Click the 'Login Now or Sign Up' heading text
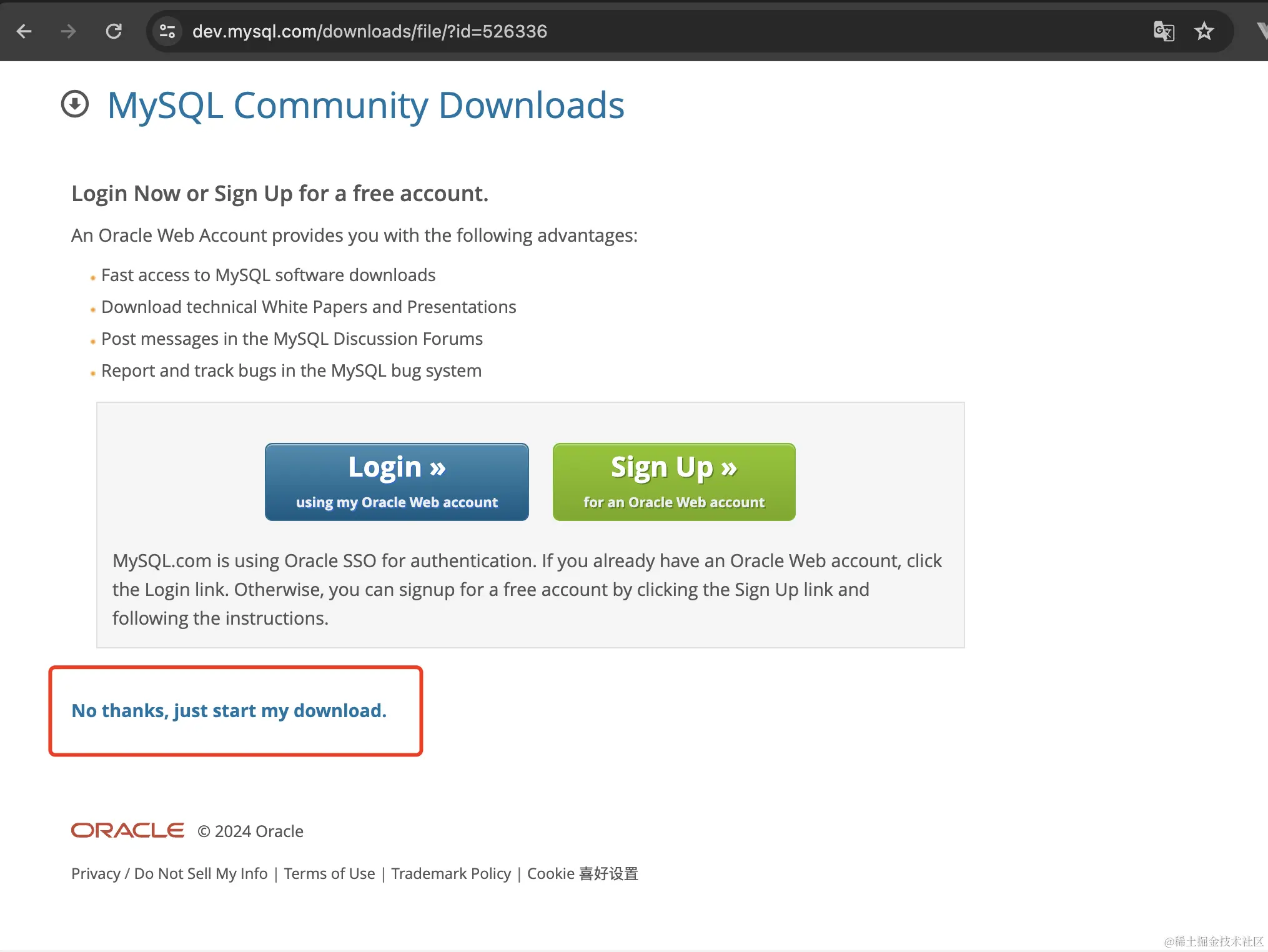Screen dimensions: 1268x952 click(x=280, y=194)
